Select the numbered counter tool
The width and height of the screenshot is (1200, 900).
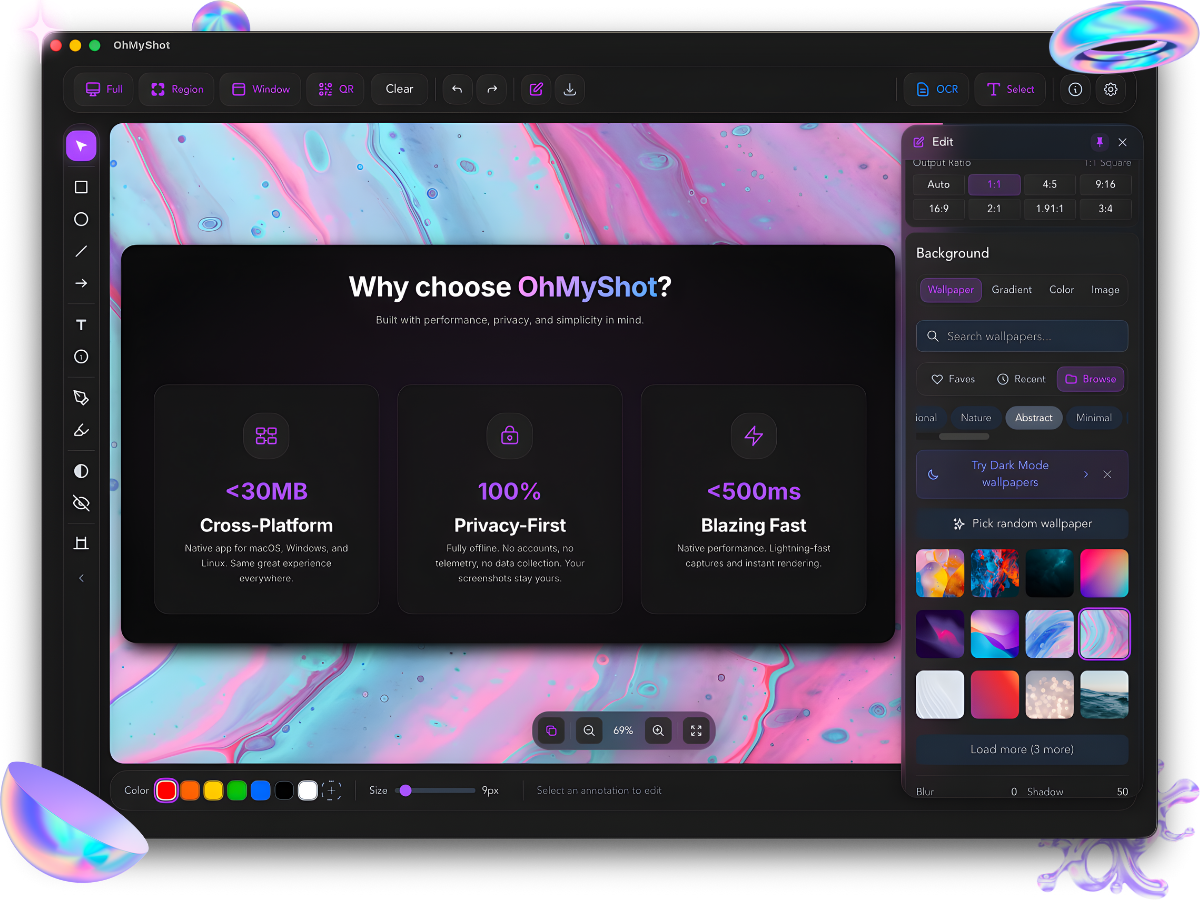(x=81, y=356)
